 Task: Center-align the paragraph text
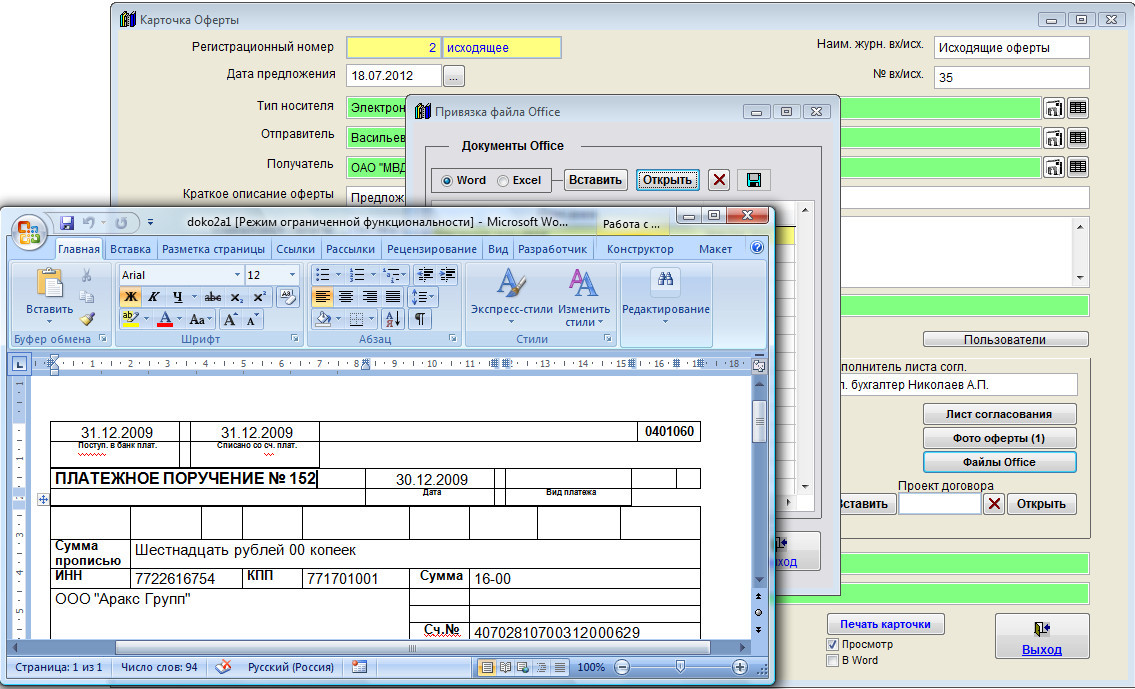point(346,297)
